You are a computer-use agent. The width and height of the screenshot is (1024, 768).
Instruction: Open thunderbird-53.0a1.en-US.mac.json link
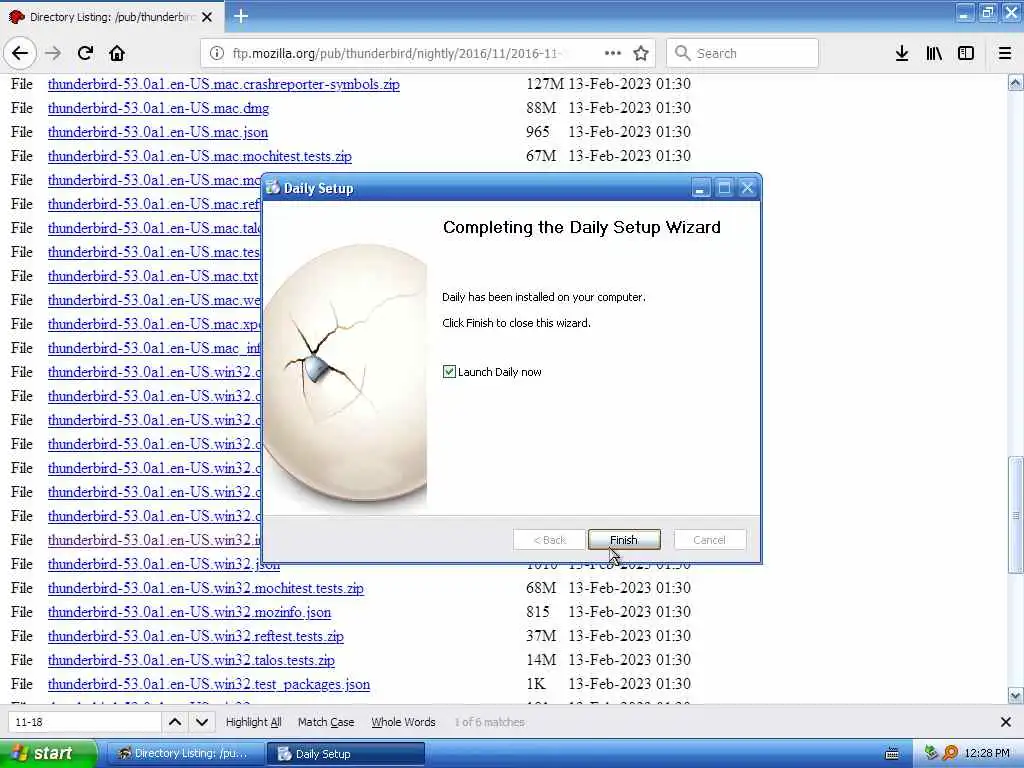pyautogui.click(x=157, y=133)
